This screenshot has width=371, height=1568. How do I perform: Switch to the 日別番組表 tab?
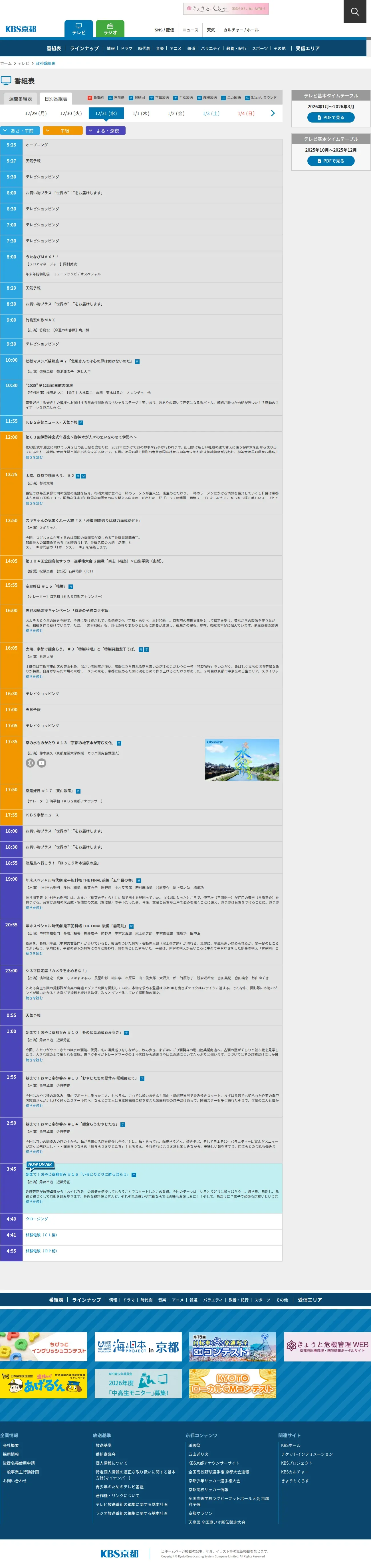(56, 99)
